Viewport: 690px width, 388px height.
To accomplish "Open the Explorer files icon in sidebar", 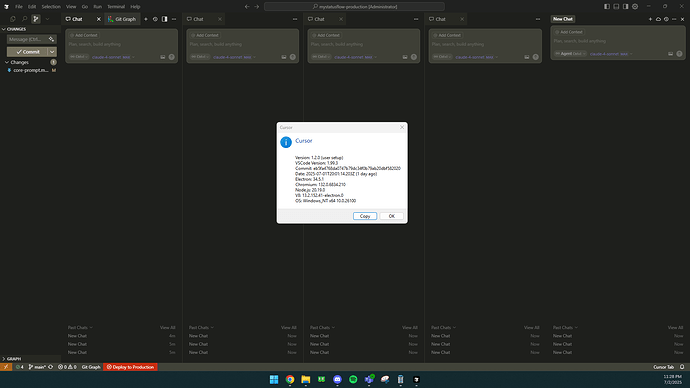I will (13, 19).
